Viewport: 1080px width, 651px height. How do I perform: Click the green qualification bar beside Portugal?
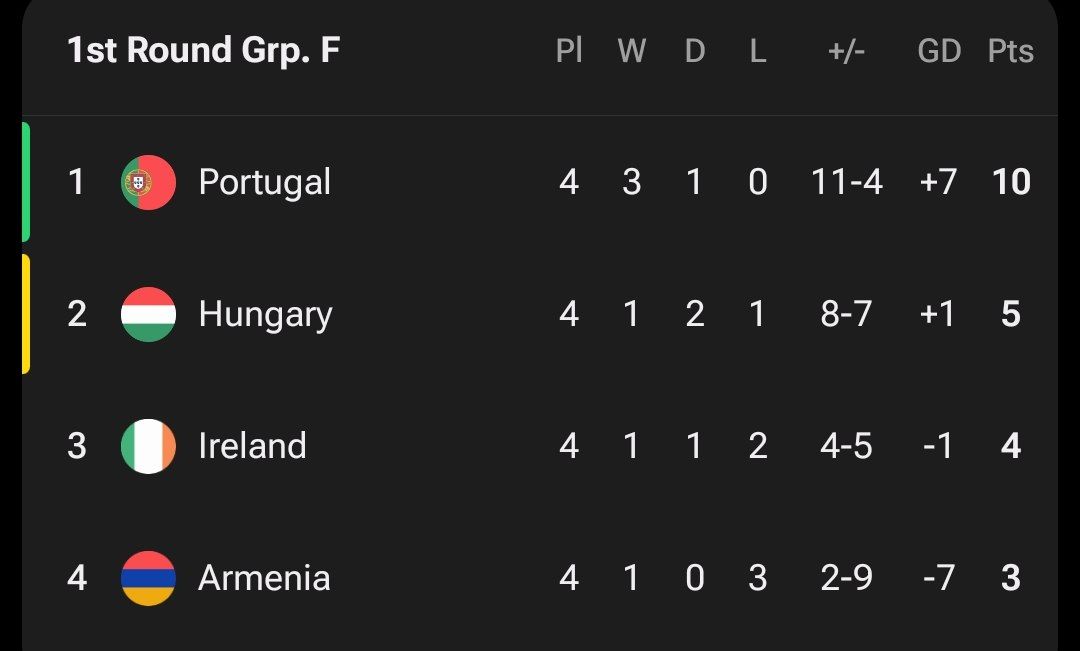point(26,182)
